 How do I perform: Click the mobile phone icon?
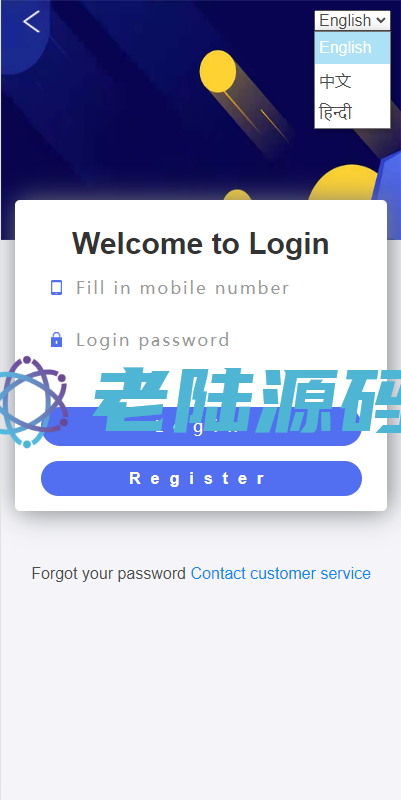56,288
